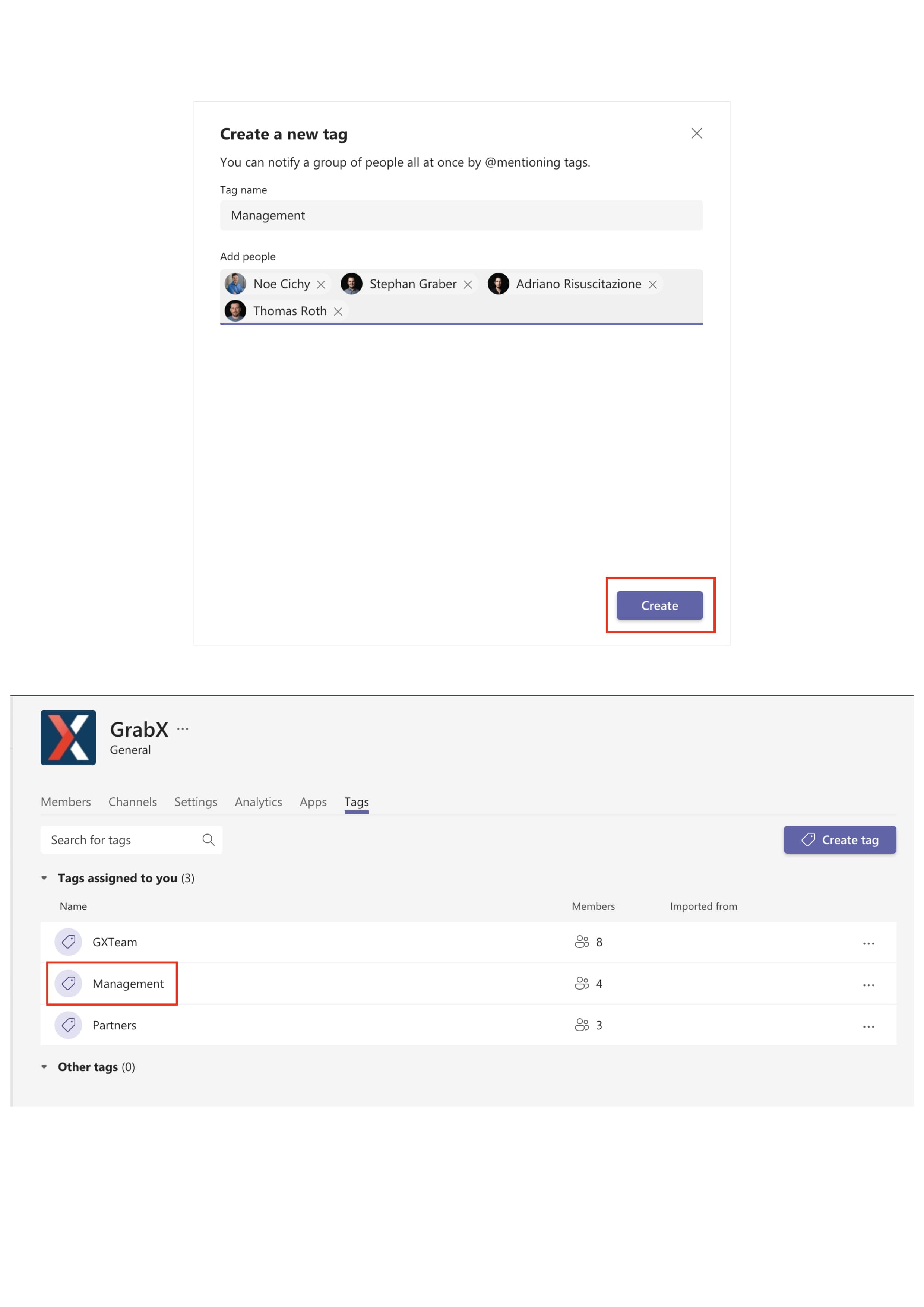Switch to the Members tab
This screenshot has width=924, height=1307.
click(66, 801)
